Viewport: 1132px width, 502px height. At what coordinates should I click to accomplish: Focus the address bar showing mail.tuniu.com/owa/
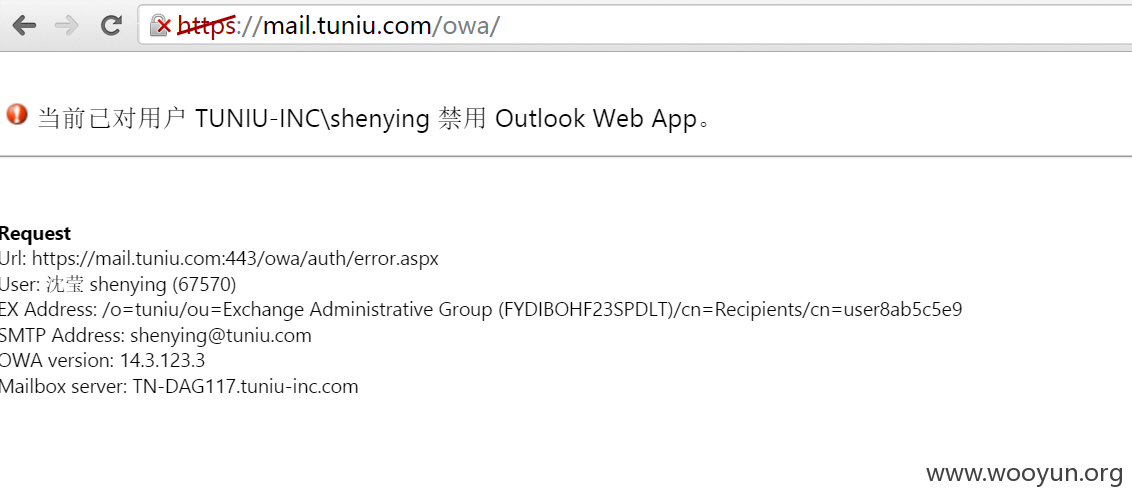[x=635, y=27]
